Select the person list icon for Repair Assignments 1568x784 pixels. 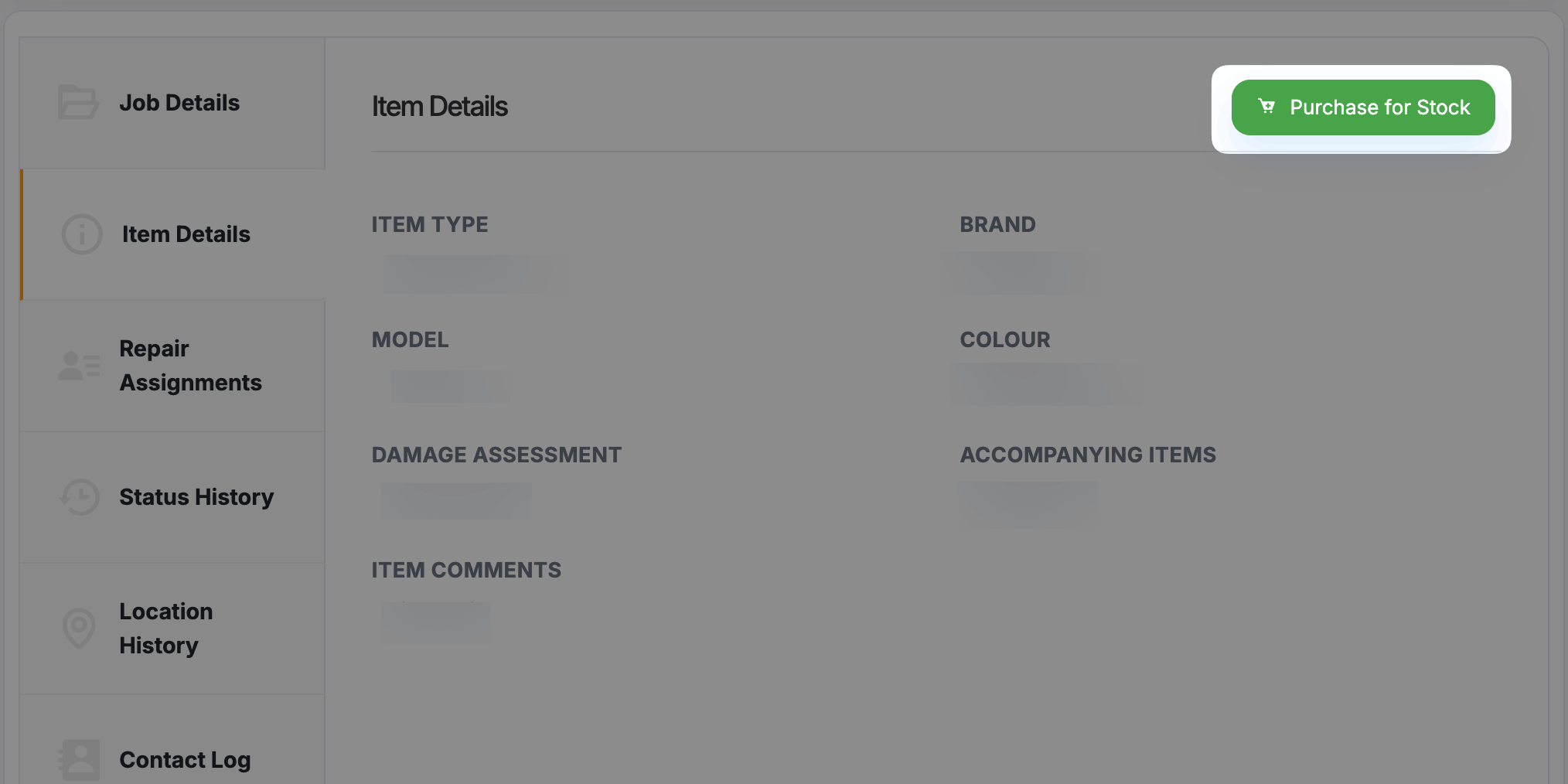pos(80,366)
